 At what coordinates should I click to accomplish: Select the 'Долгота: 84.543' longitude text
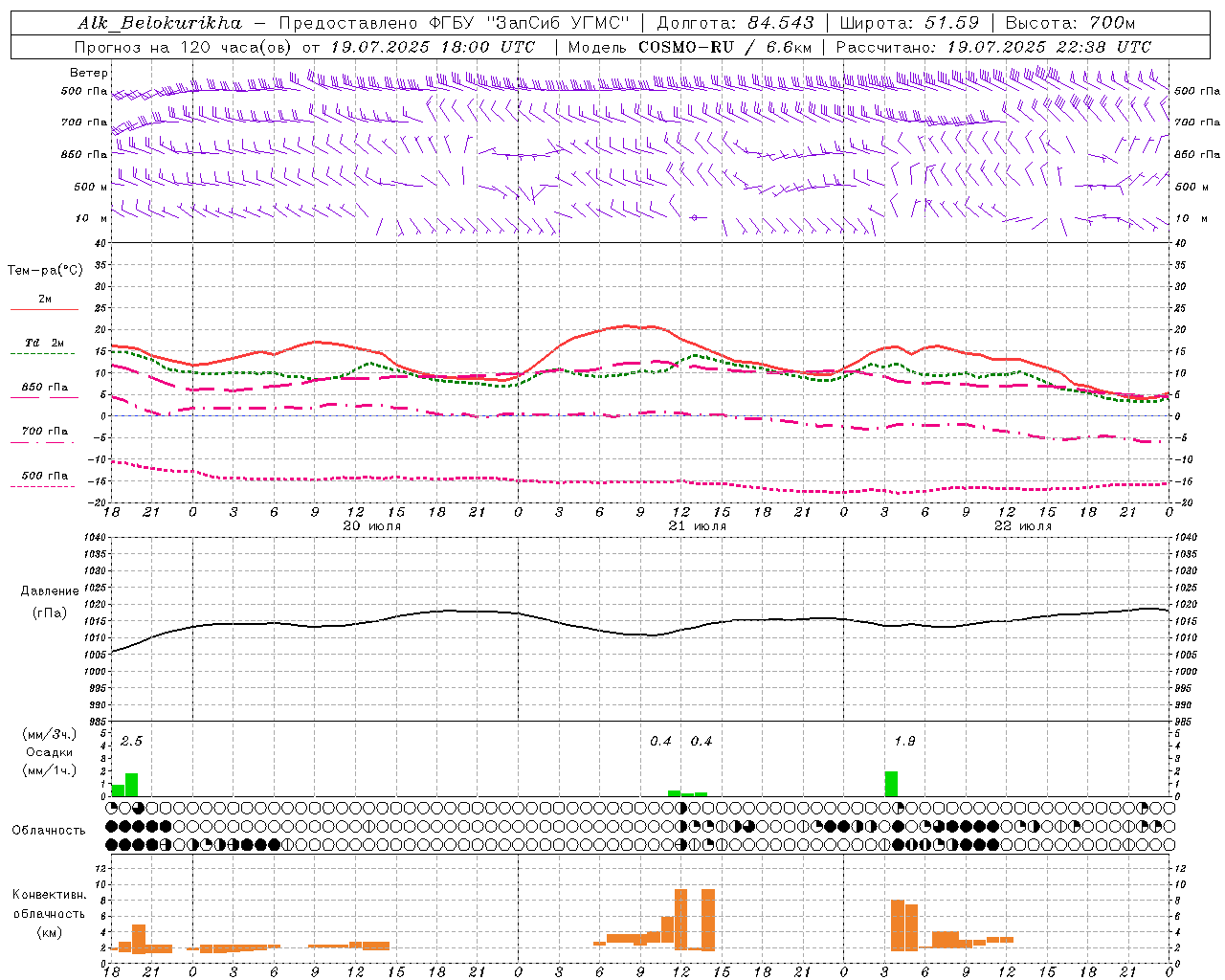pos(736,23)
